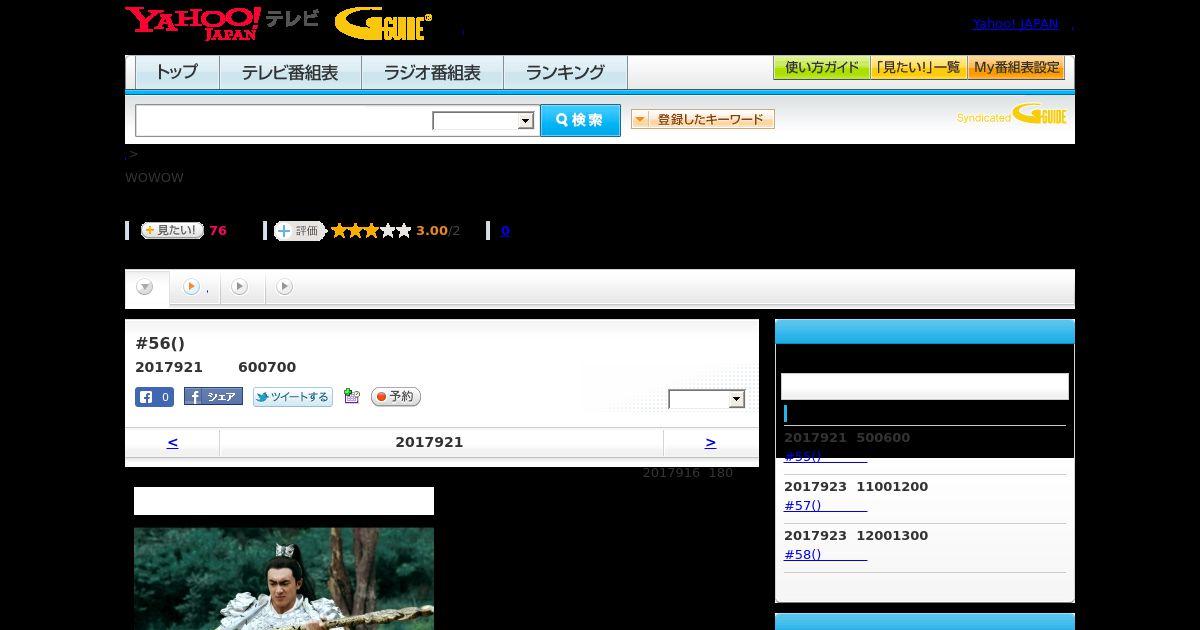Click the 2017923 11001200 schedule text
The image size is (1200, 630).
(x=856, y=487)
